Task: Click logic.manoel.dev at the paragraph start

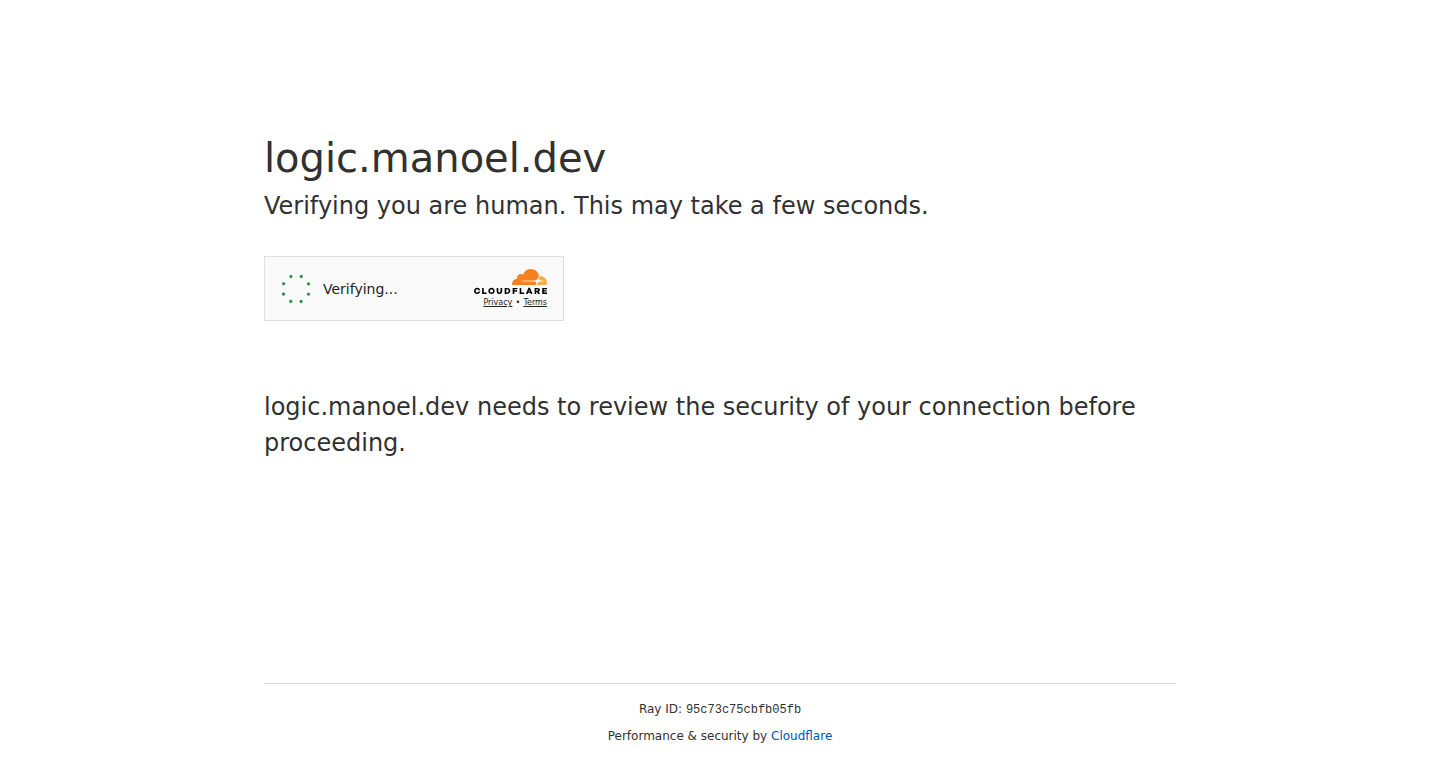Action: pos(366,407)
